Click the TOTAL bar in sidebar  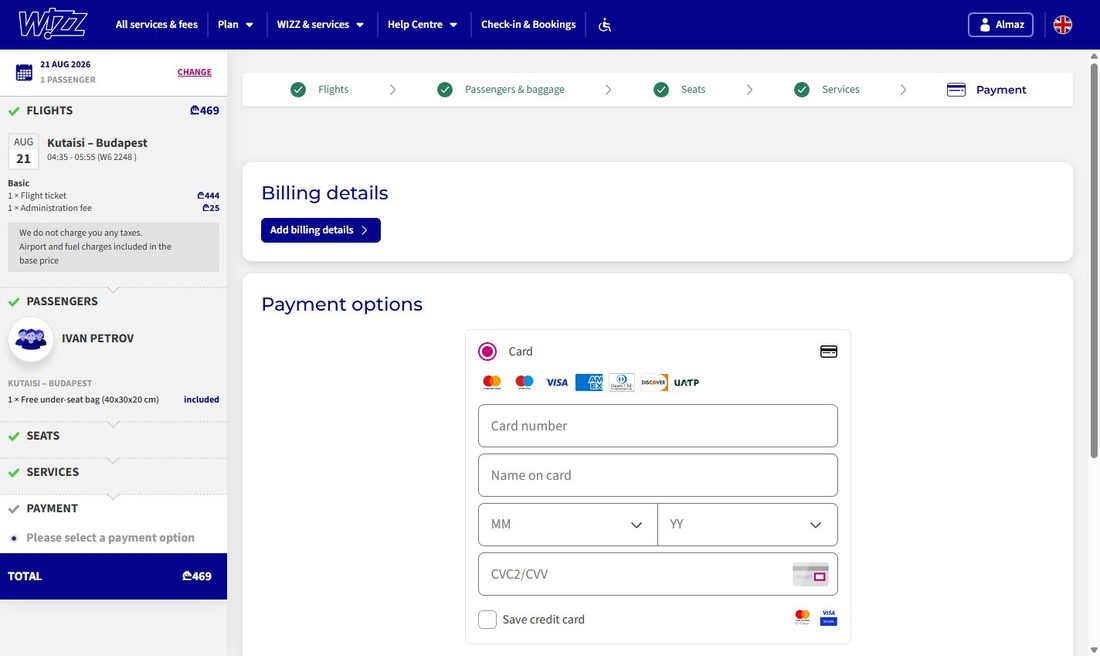coord(114,576)
